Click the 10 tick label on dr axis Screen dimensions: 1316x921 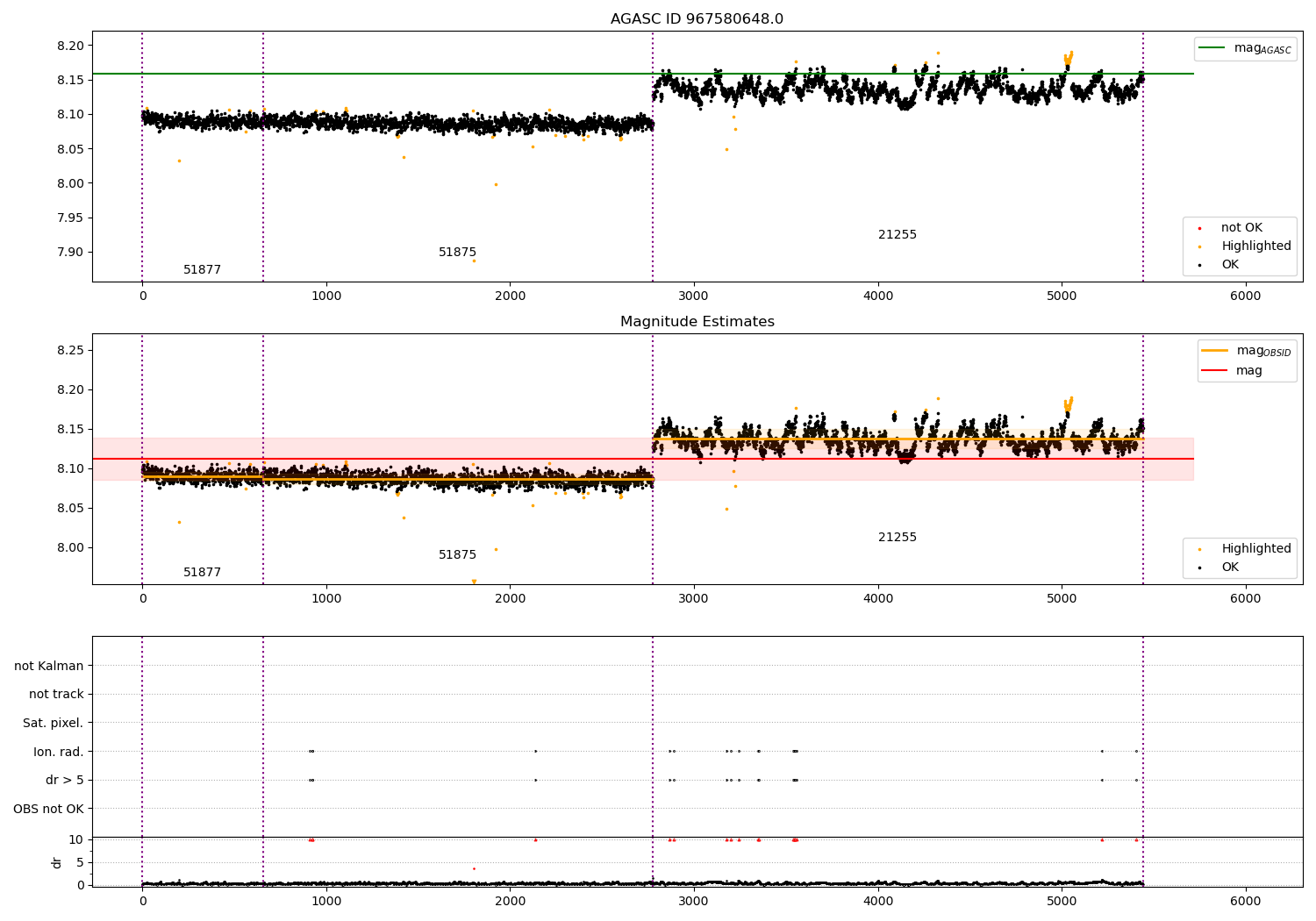(76, 839)
